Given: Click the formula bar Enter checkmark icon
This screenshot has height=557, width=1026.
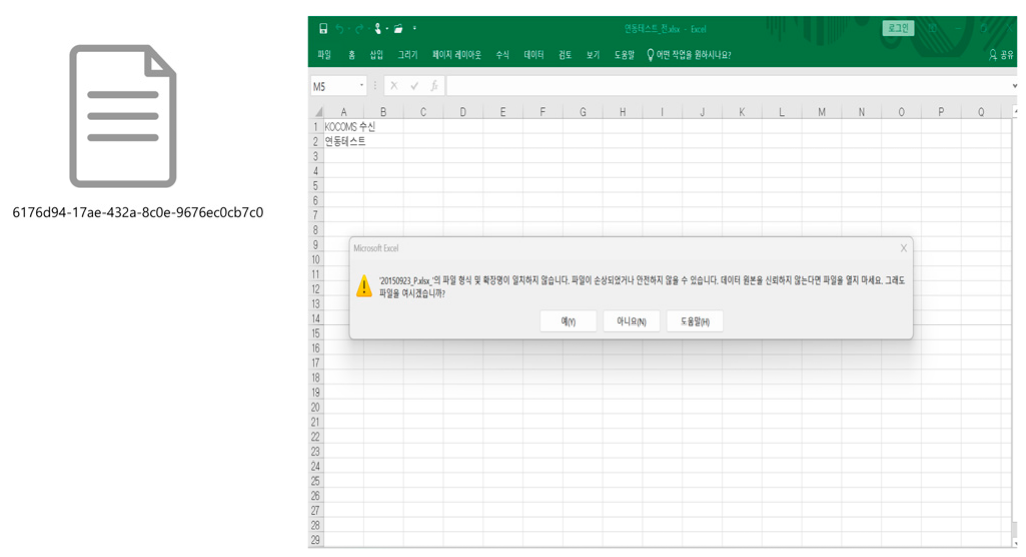Looking at the screenshot, I should 414,87.
